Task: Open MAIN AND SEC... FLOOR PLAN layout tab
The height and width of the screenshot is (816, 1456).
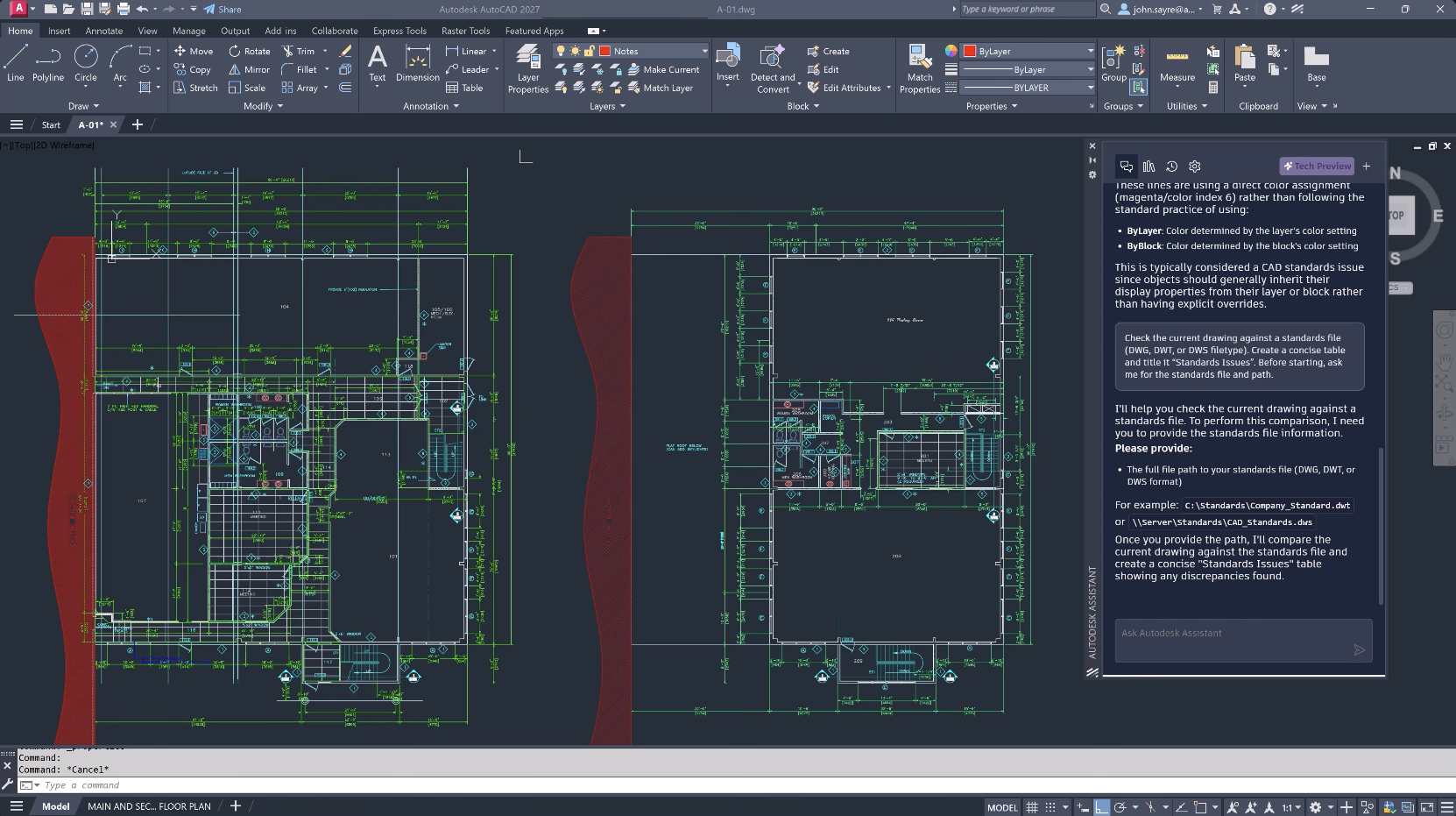Action: point(149,806)
